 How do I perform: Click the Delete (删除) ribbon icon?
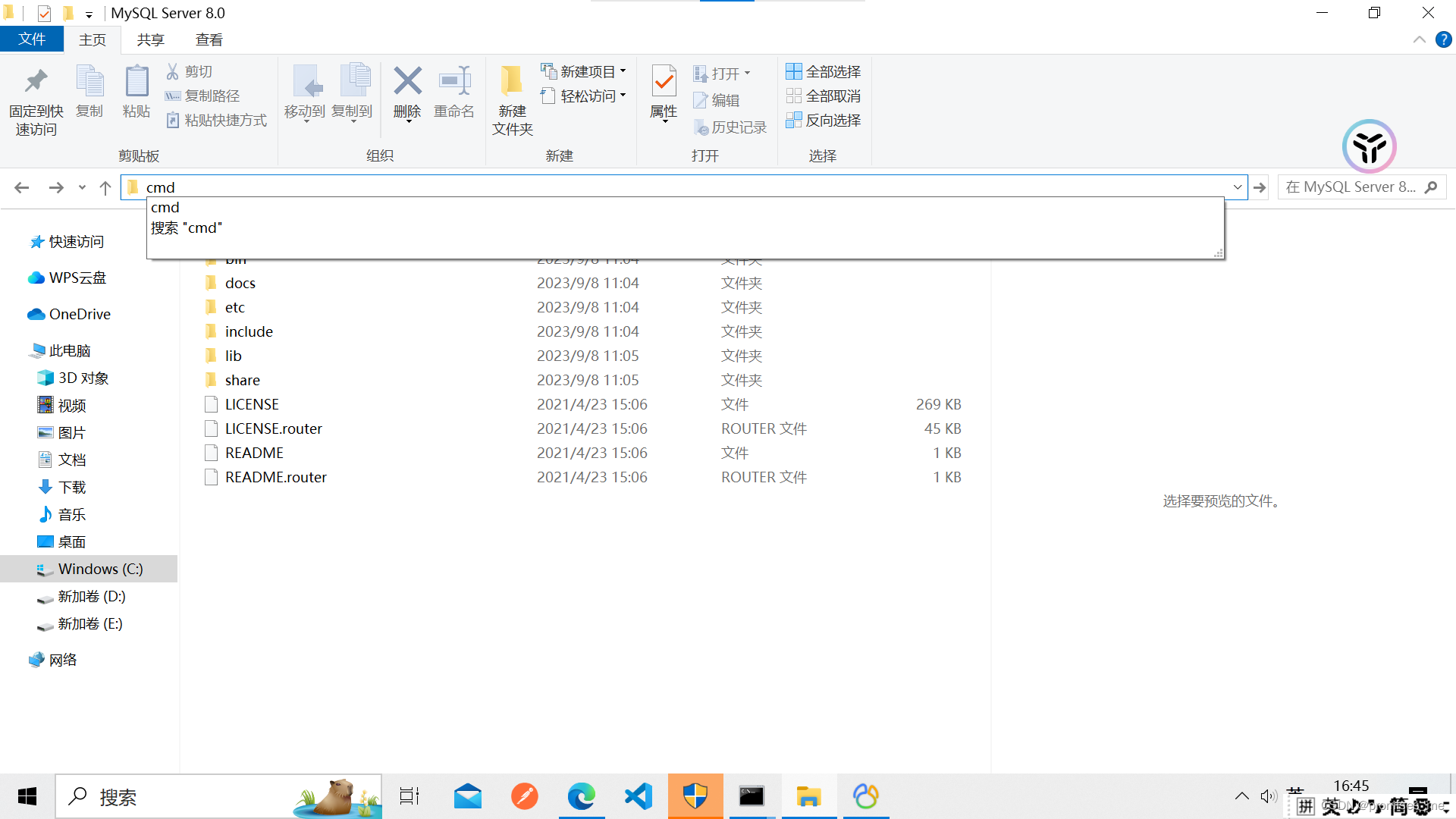[407, 82]
